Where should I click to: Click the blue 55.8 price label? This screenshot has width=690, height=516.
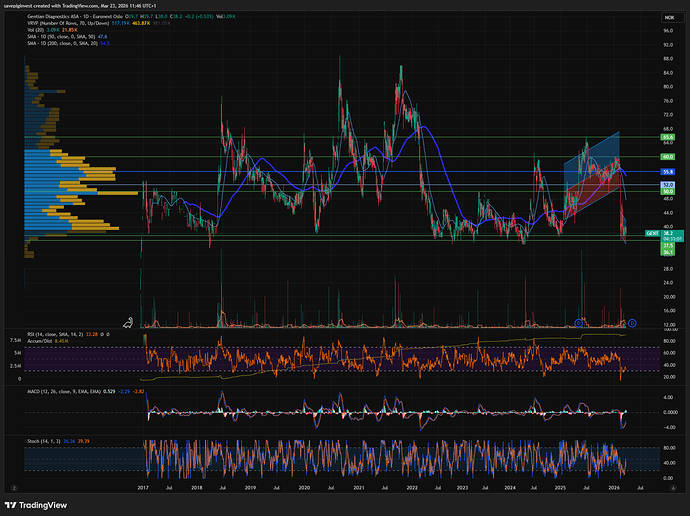[667, 172]
